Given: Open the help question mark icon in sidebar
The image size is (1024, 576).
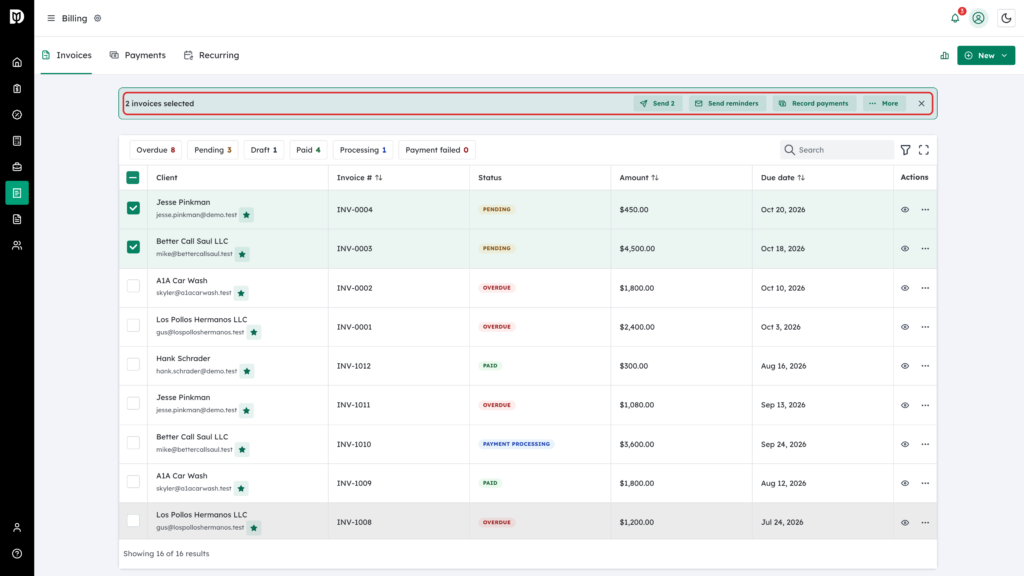Looking at the screenshot, I should 17,554.
